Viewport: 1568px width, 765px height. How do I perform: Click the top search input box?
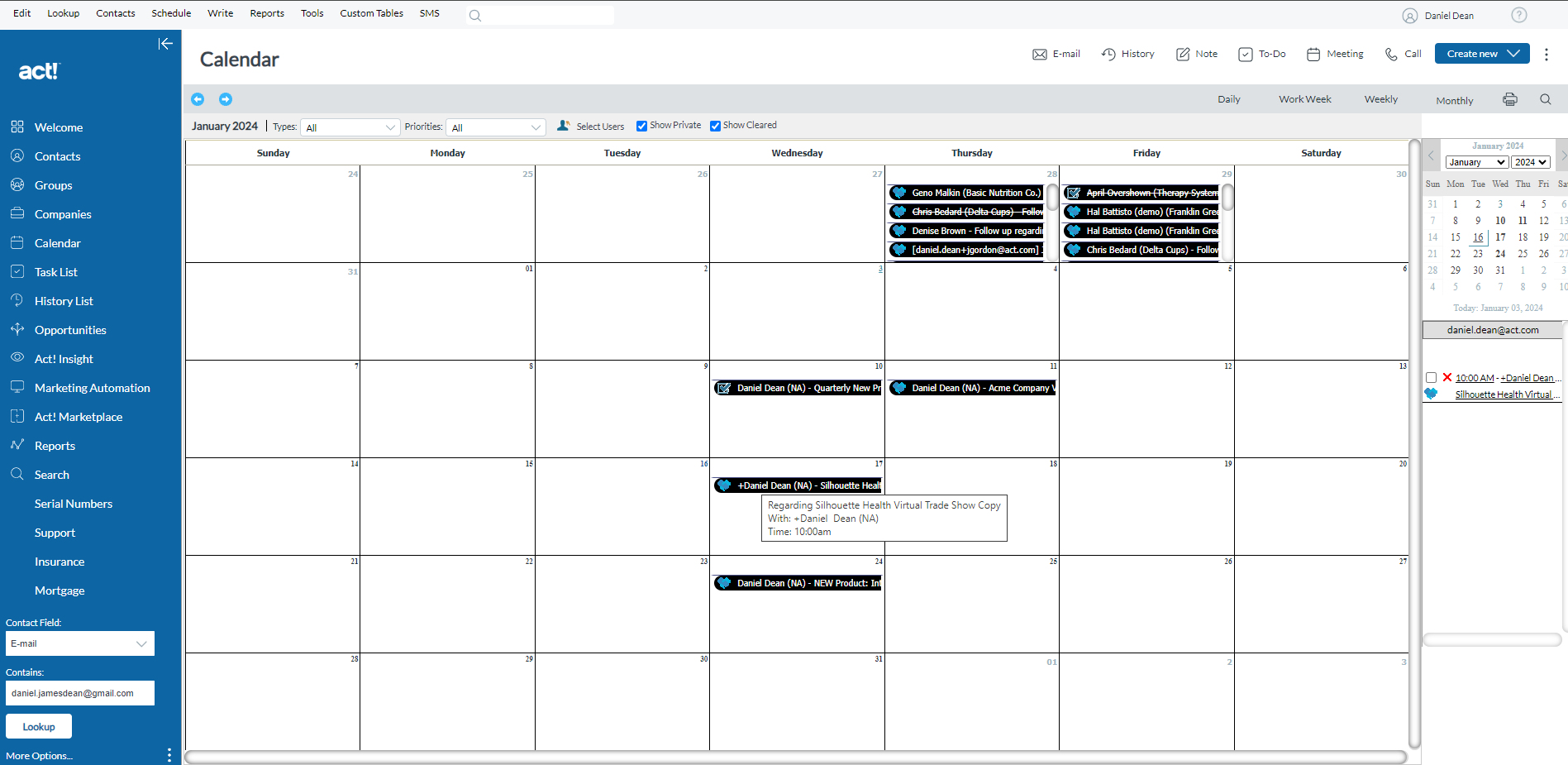click(x=541, y=16)
